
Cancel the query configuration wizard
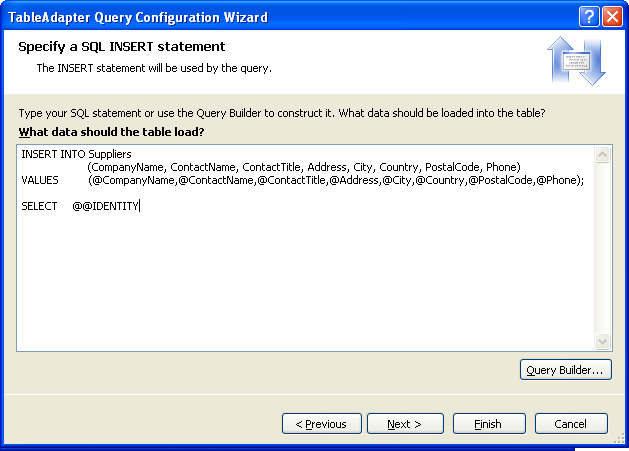click(570, 424)
